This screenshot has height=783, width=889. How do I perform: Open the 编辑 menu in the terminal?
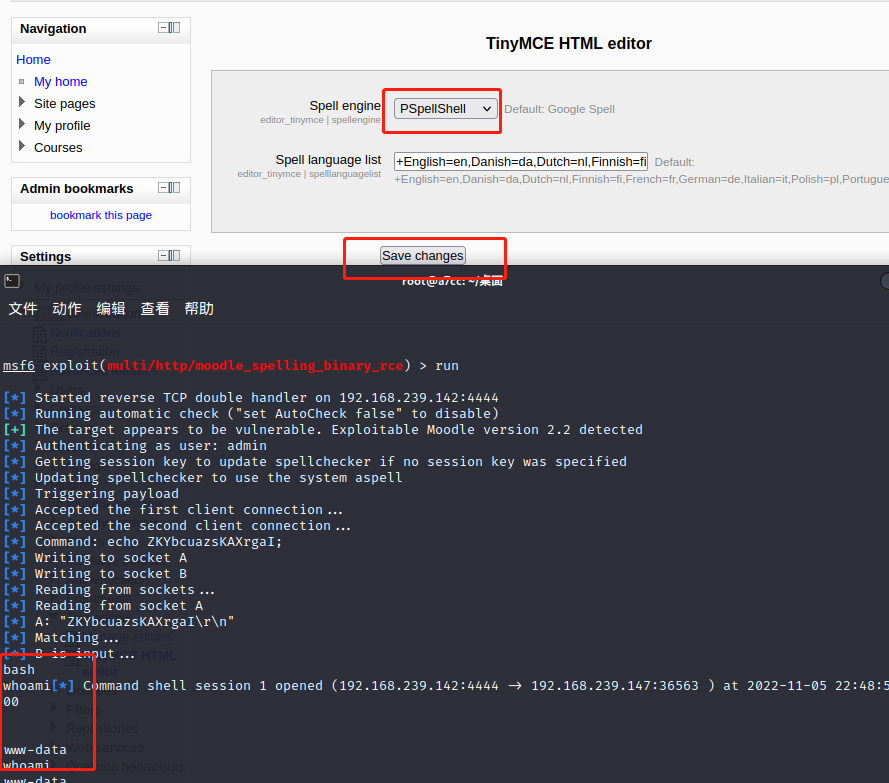[x=111, y=309]
